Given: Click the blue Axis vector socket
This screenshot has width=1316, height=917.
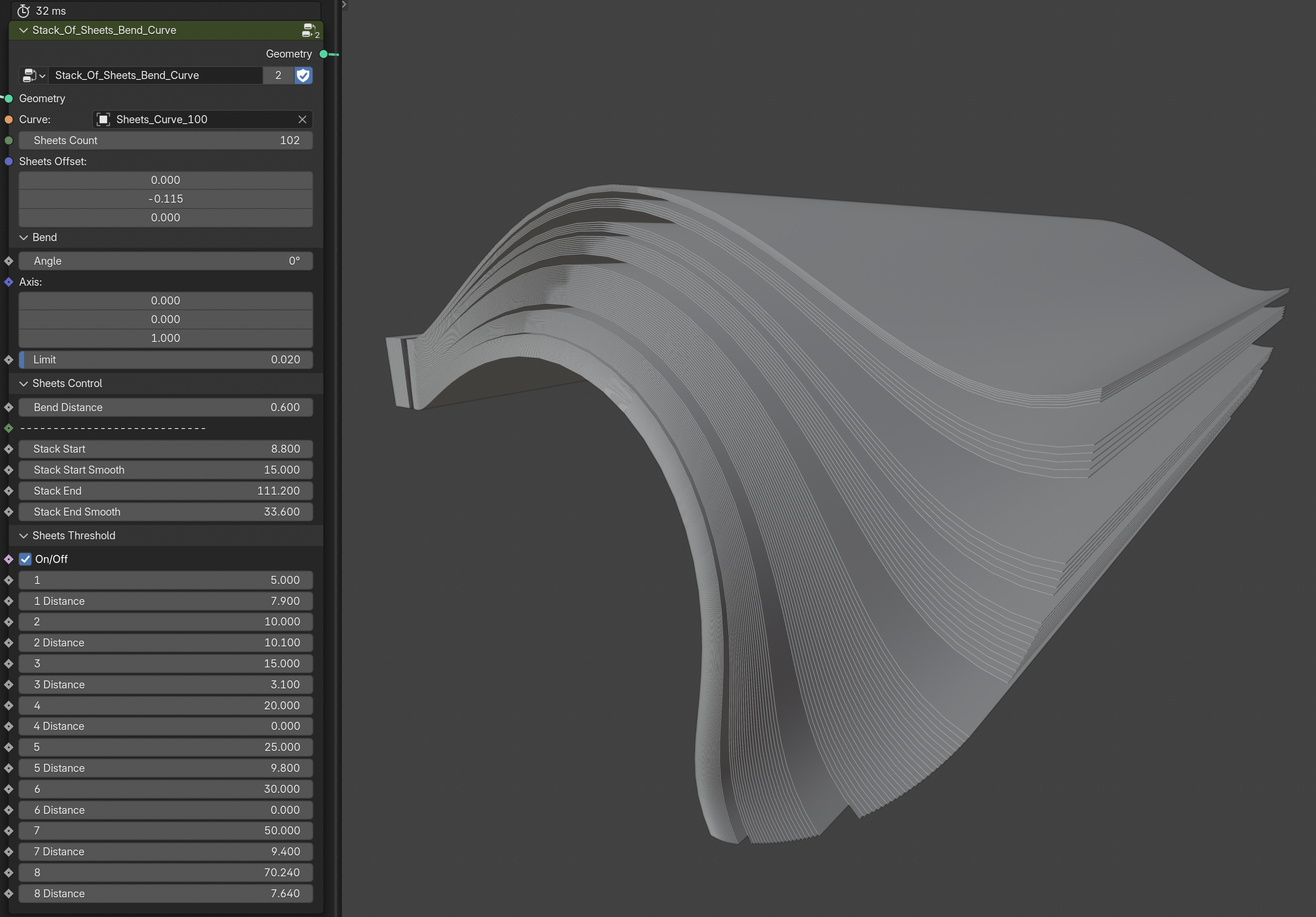Looking at the screenshot, I should [8, 282].
